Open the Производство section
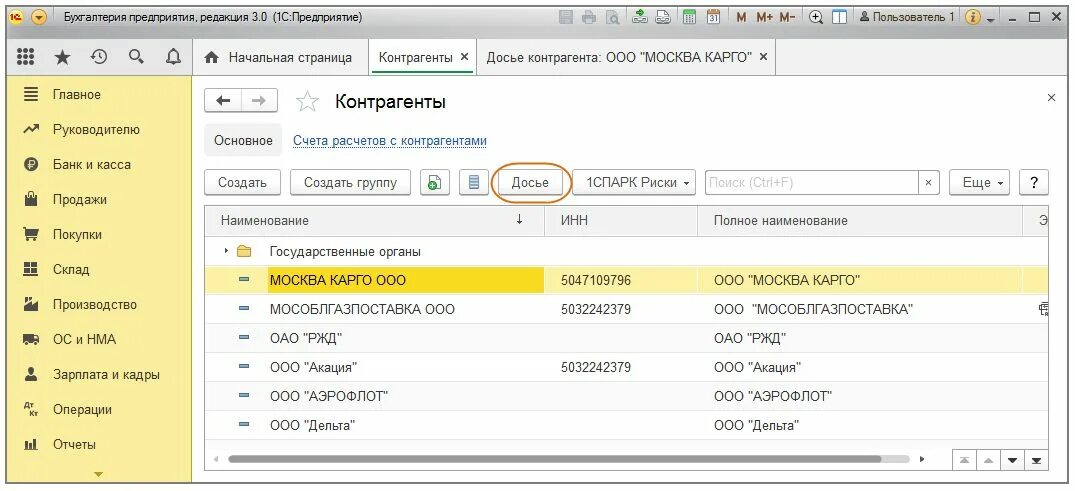The width and height of the screenshot is (1075, 491). pyautogui.click(x=95, y=304)
